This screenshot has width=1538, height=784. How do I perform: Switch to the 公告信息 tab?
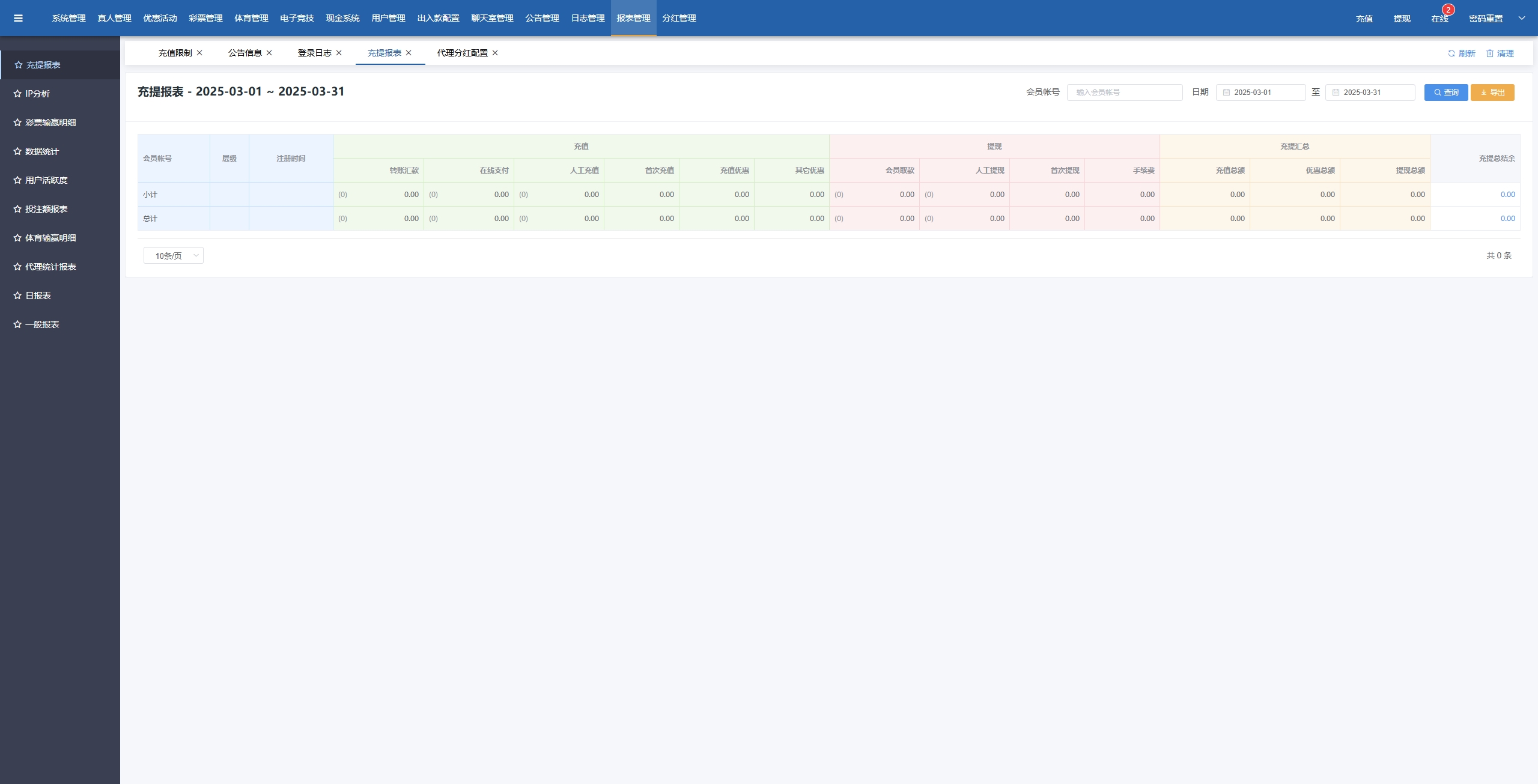(245, 53)
